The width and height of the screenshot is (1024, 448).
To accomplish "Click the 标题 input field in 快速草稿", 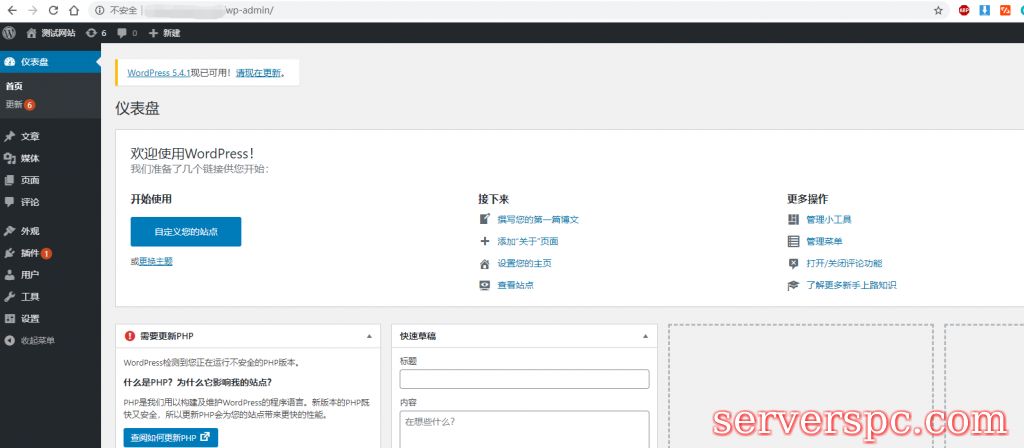I will pyautogui.click(x=524, y=379).
